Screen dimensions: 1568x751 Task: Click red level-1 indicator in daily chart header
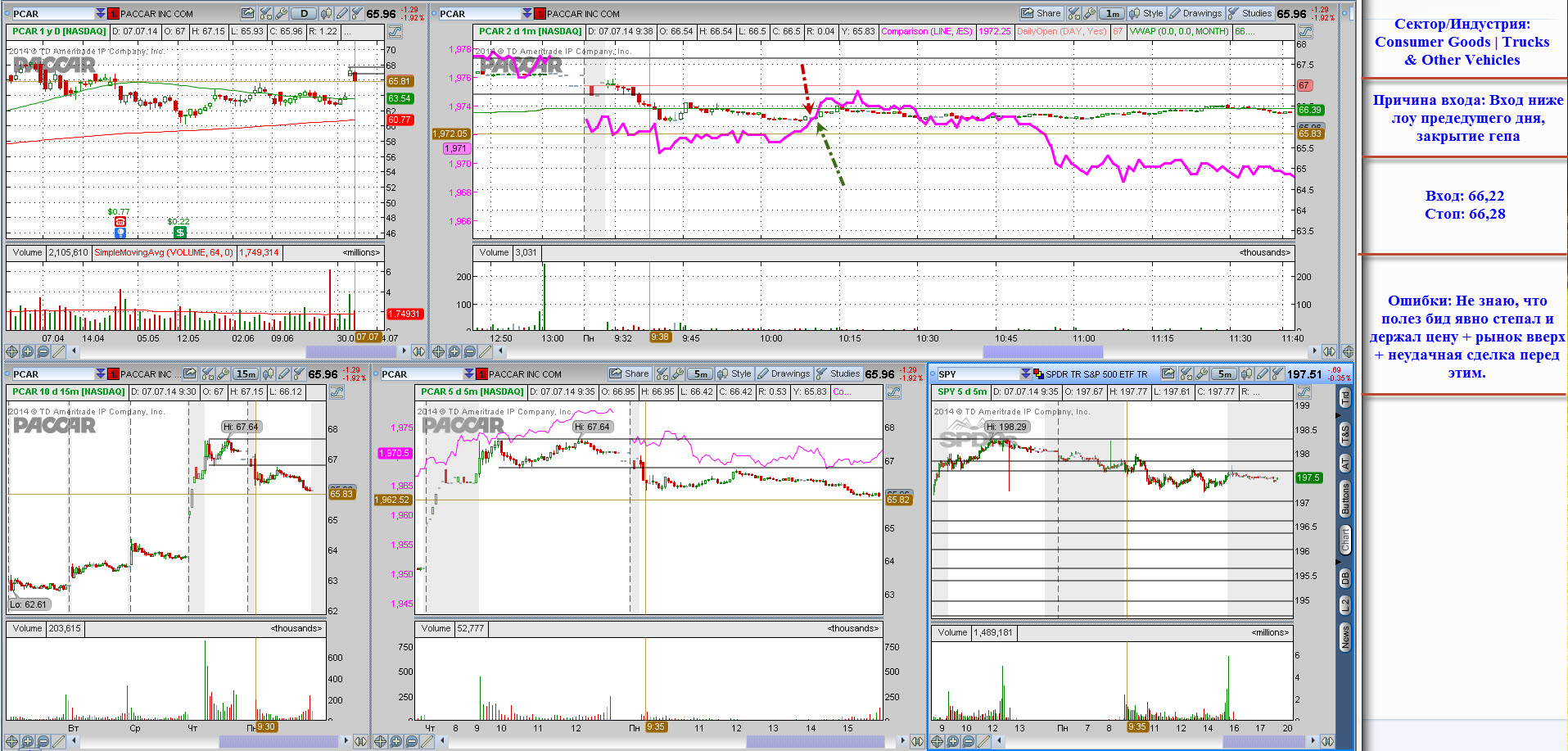[114, 13]
